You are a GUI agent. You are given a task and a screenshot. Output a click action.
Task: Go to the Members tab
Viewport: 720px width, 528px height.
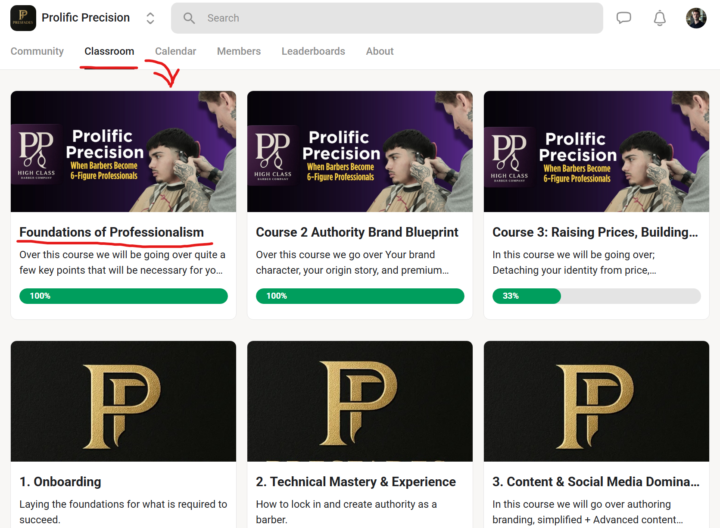[239, 51]
